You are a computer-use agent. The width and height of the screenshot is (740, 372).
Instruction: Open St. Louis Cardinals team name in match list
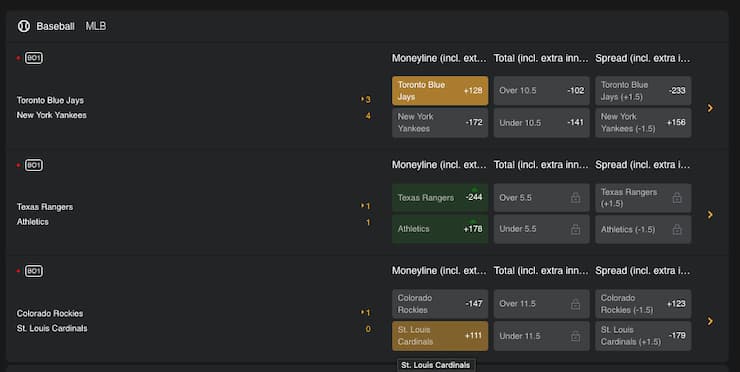(52, 328)
